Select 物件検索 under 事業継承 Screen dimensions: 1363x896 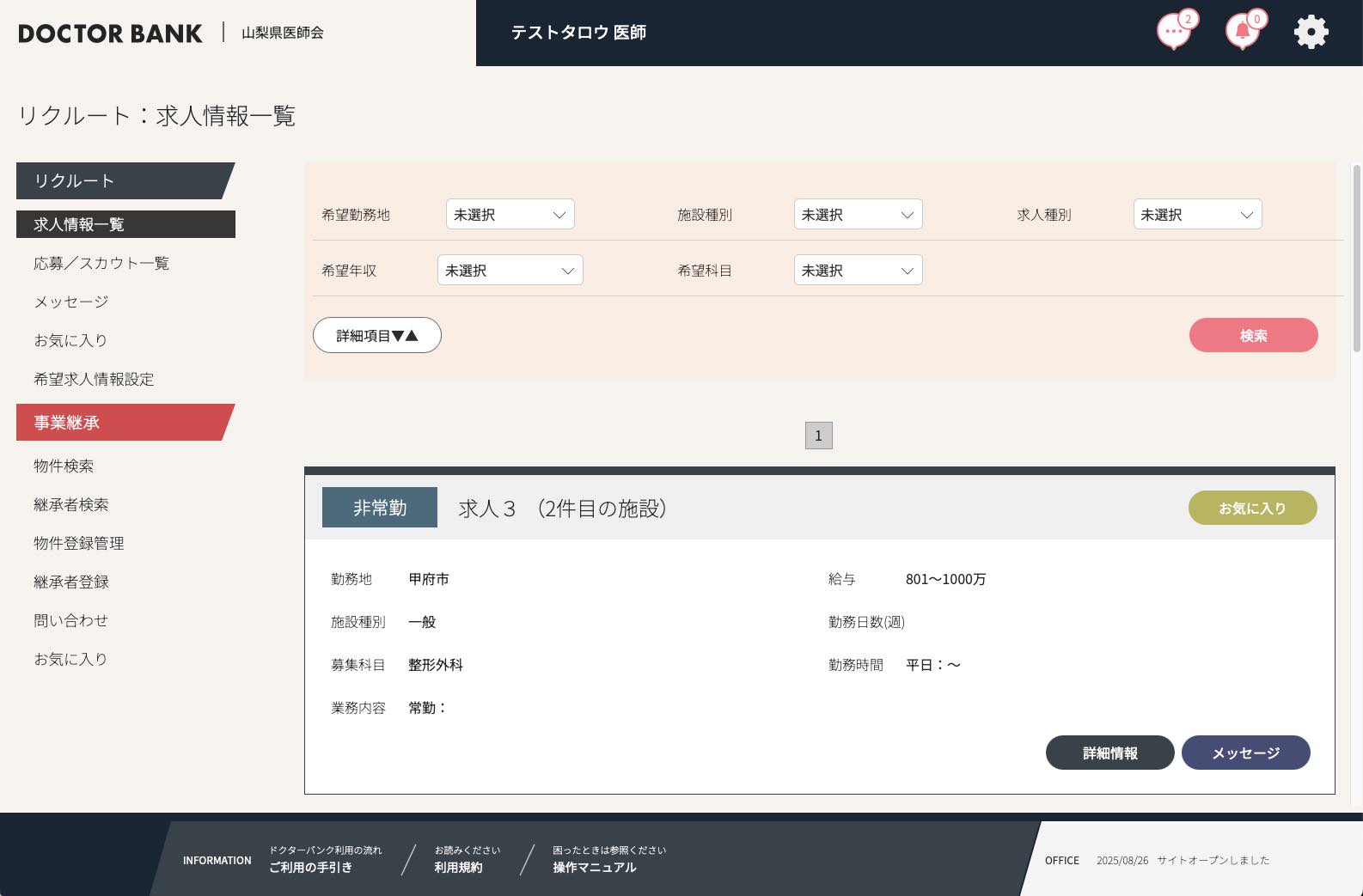point(64,466)
